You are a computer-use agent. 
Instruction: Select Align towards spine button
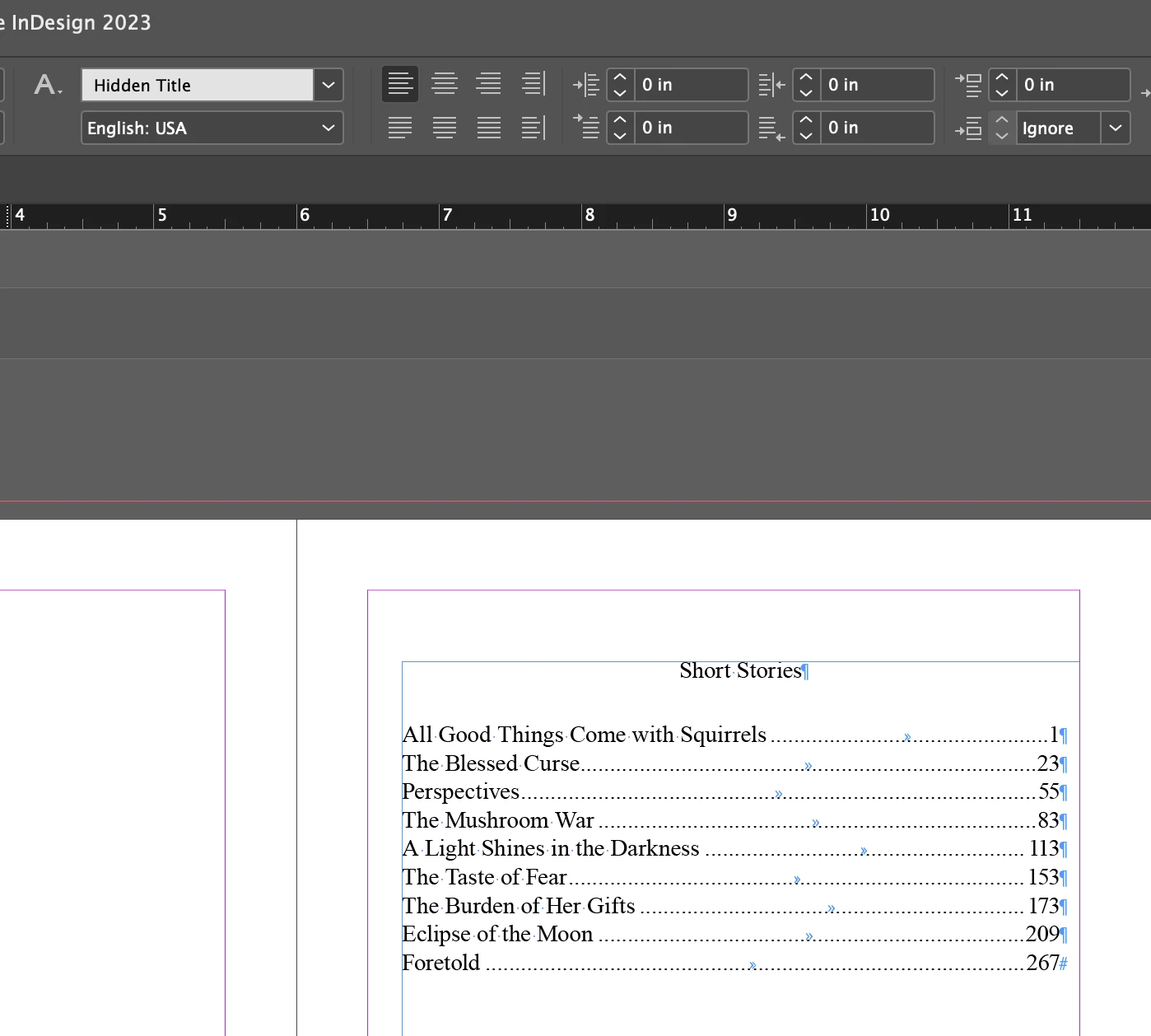tap(534, 84)
